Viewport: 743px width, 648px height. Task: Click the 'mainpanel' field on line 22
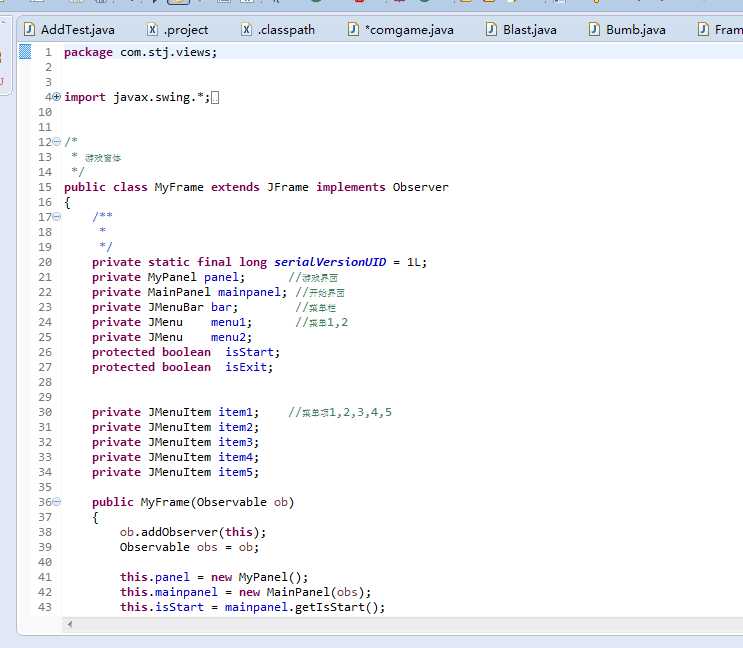click(249, 292)
